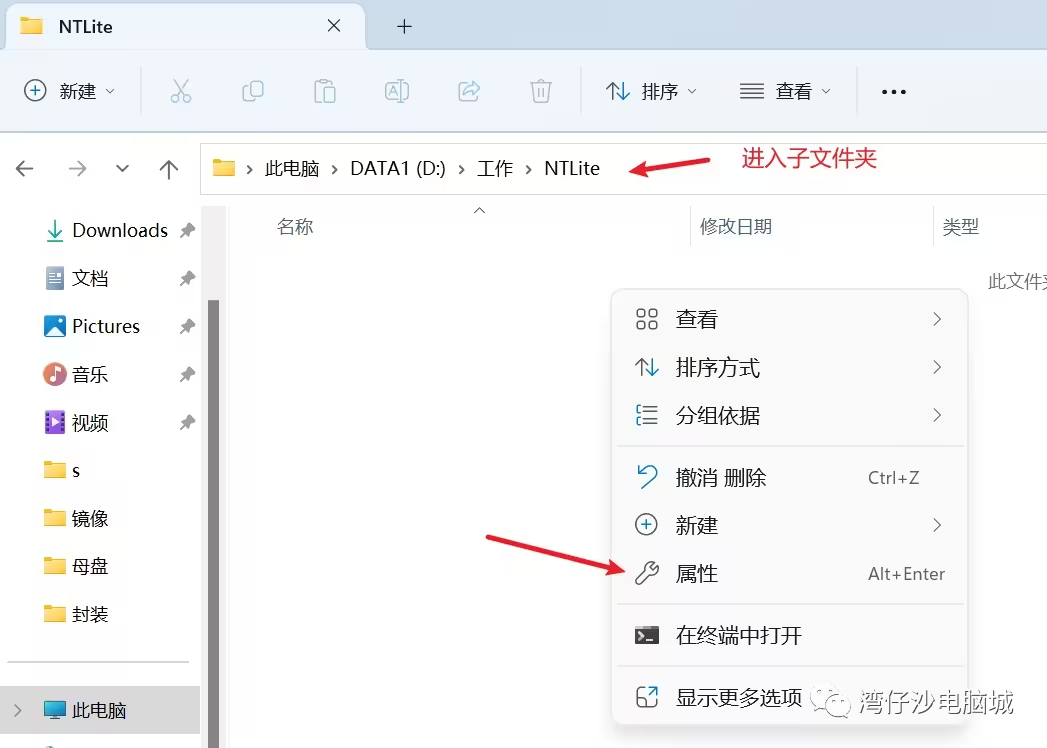This screenshot has height=748, width=1047.
Task: Click DATA1 (D:) in the breadcrumb path
Action: (397, 168)
